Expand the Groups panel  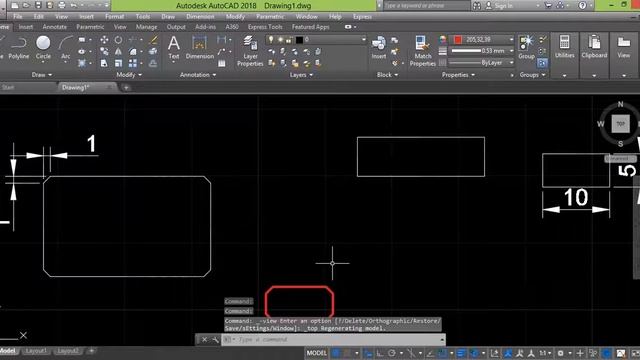click(532, 75)
